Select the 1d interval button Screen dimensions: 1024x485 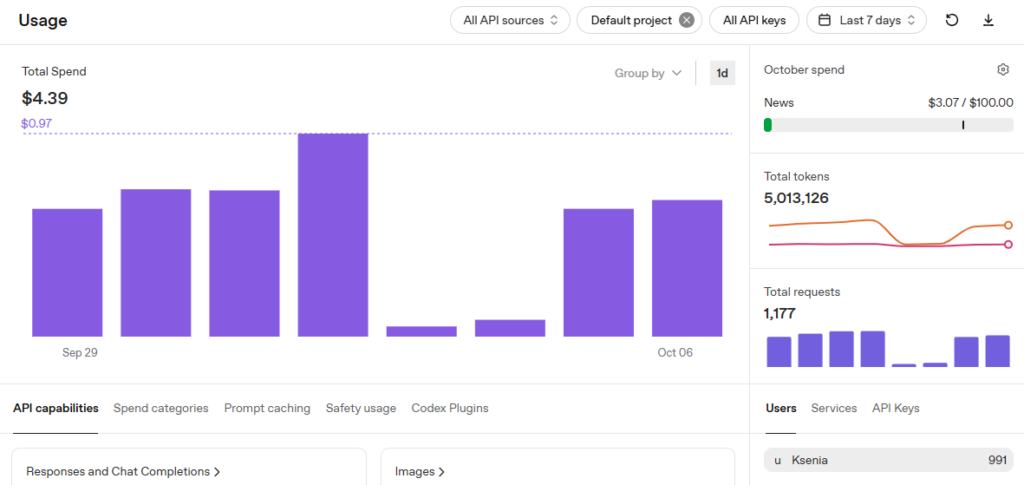[722, 73]
